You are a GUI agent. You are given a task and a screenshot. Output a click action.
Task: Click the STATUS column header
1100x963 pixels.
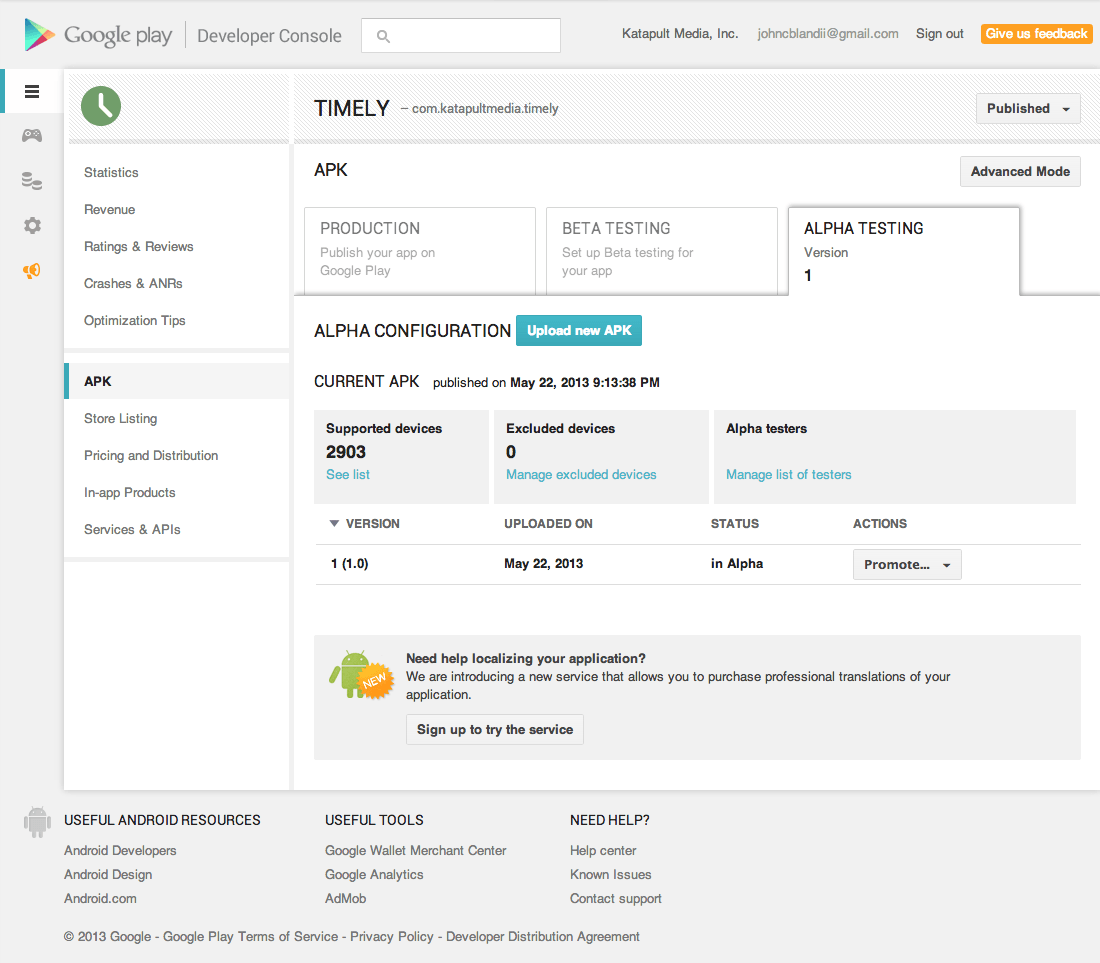coord(735,524)
